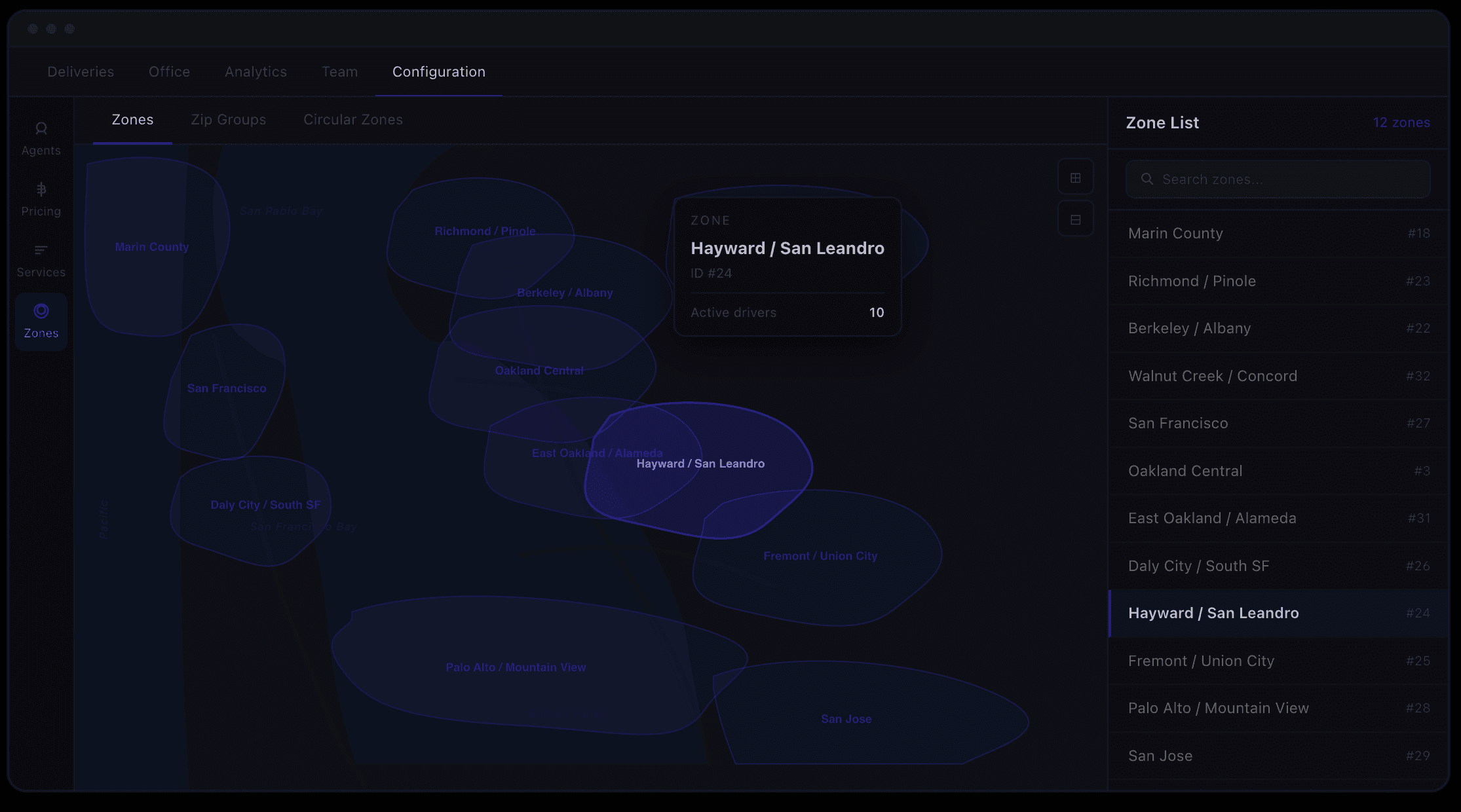1461x812 pixels.
Task: Click the four-pane grid map control
Action: click(x=1075, y=177)
